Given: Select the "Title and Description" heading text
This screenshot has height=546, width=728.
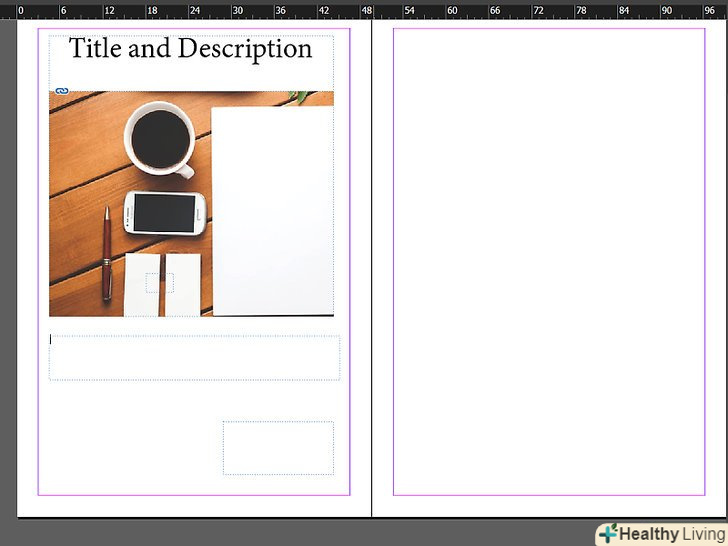Looking at the screenshot, I should click(190, 49).
